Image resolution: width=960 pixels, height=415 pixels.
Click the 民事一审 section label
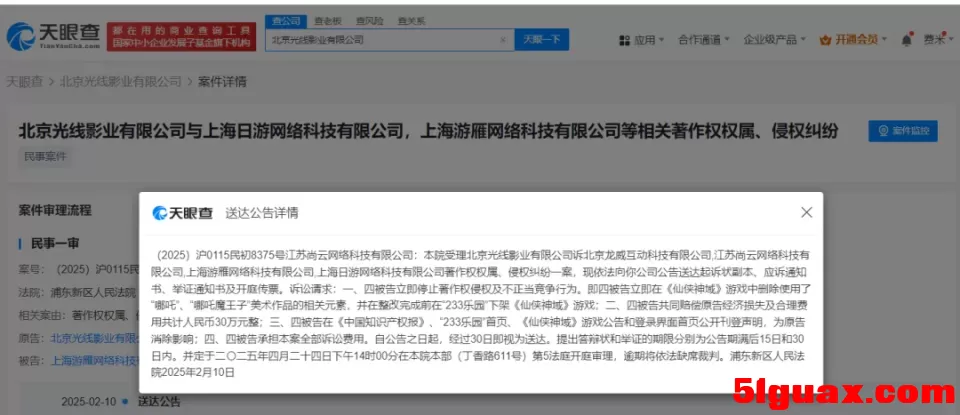pyautogui.click(x=55, y=244)
